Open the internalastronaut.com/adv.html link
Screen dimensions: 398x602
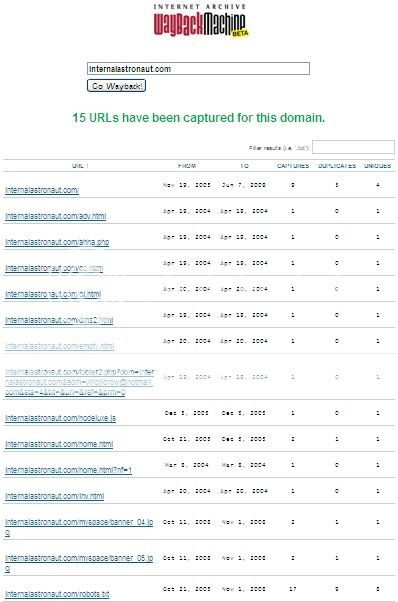click(x=55, y=216)
